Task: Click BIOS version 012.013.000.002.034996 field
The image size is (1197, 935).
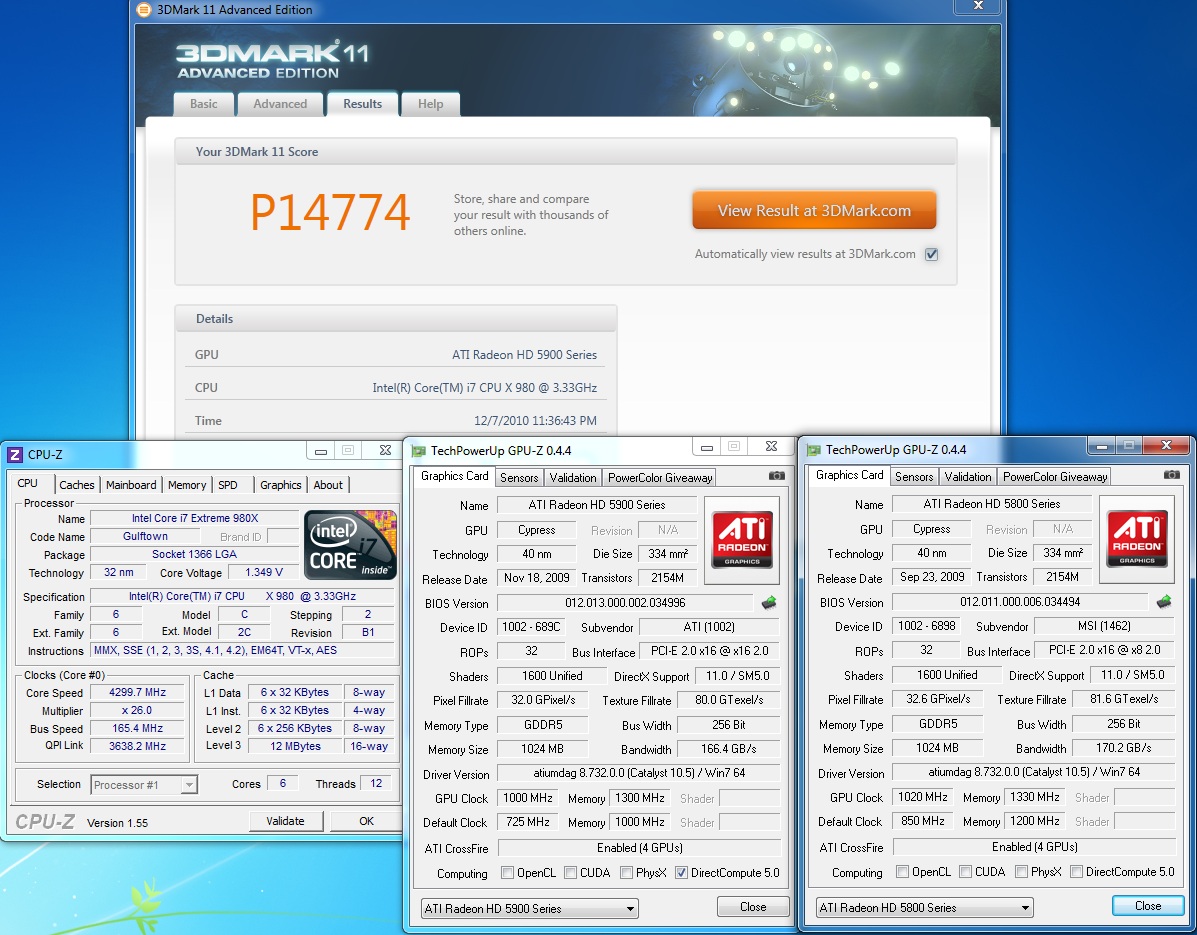Action: [x=625, y=603]
